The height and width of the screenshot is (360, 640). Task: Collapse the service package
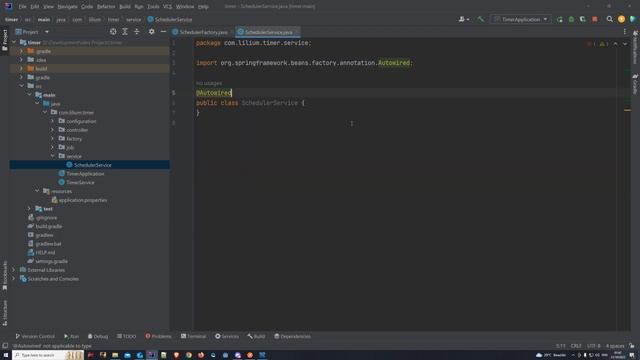(x=53, y=156)
